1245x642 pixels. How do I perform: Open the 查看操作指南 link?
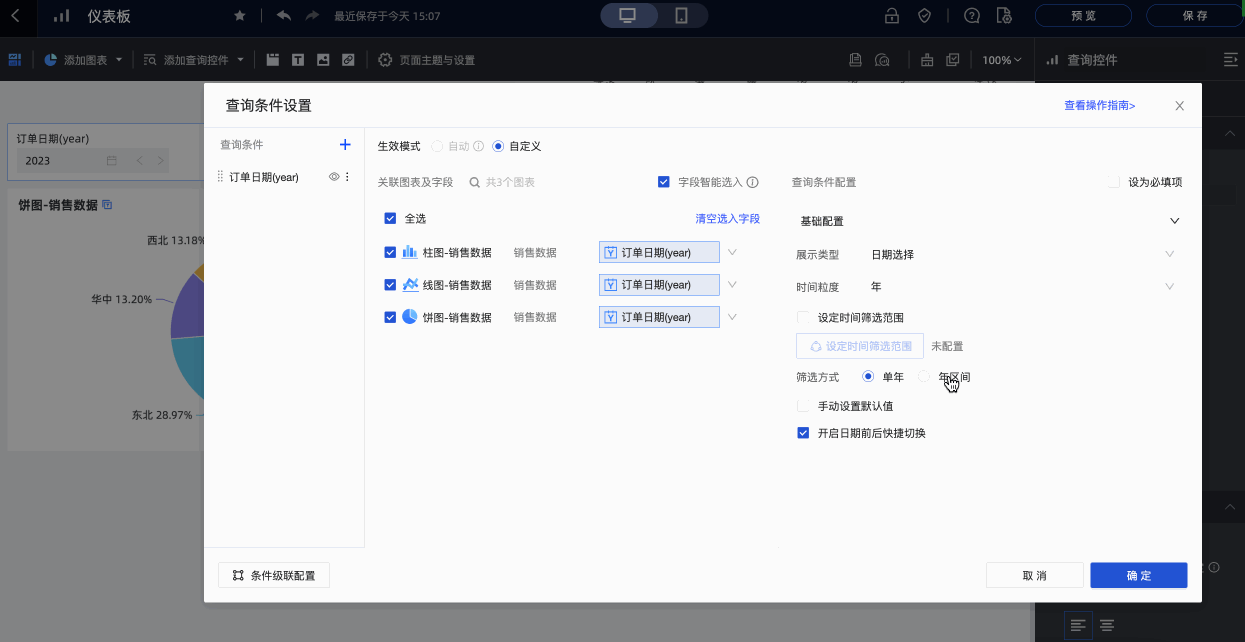[x=1099, y=105]
